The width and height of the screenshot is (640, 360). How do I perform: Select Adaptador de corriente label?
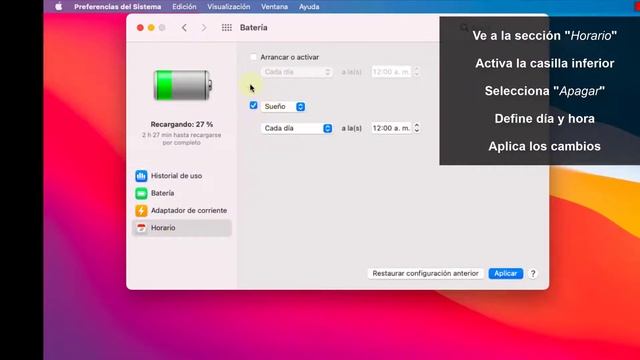click(189, 211)
